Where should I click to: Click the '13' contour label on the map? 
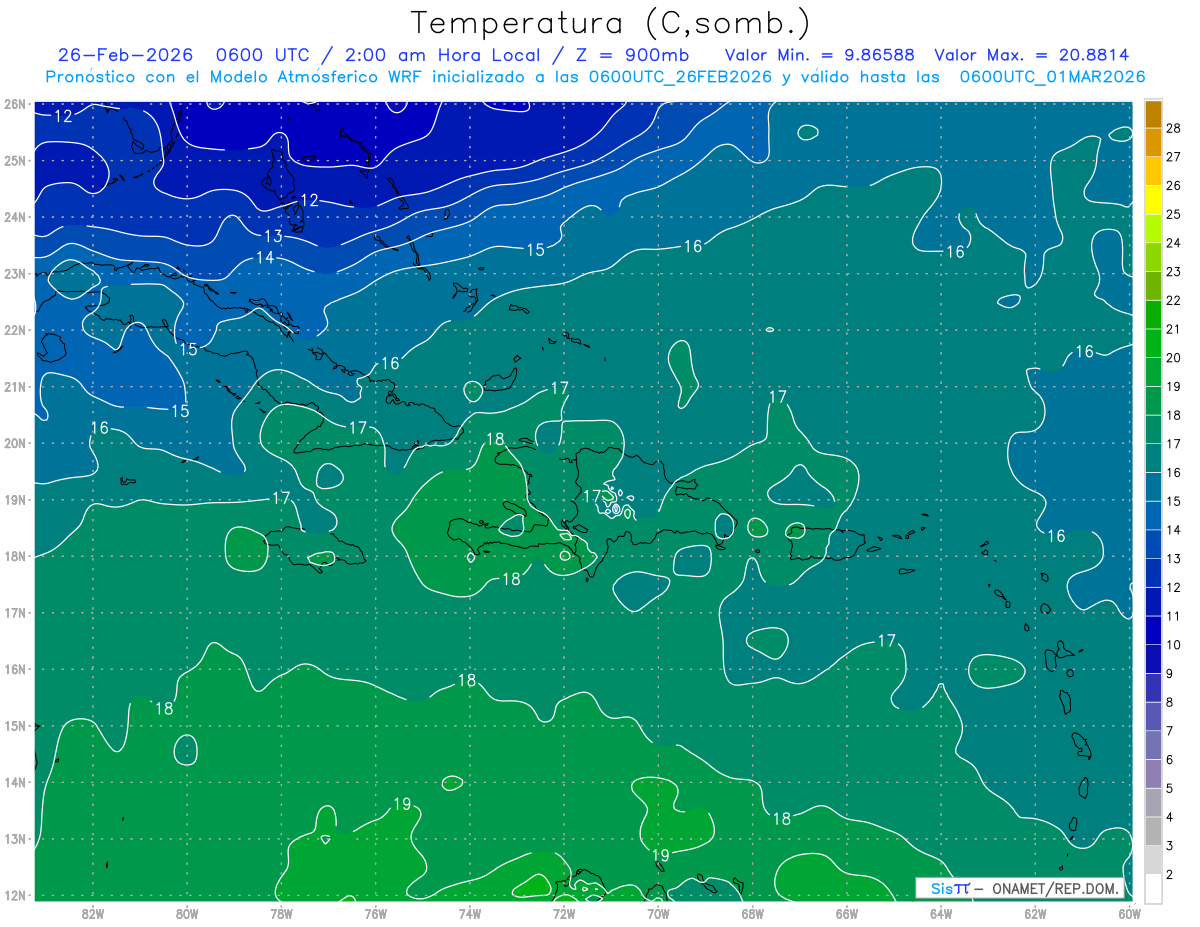[x=273, y=237]
